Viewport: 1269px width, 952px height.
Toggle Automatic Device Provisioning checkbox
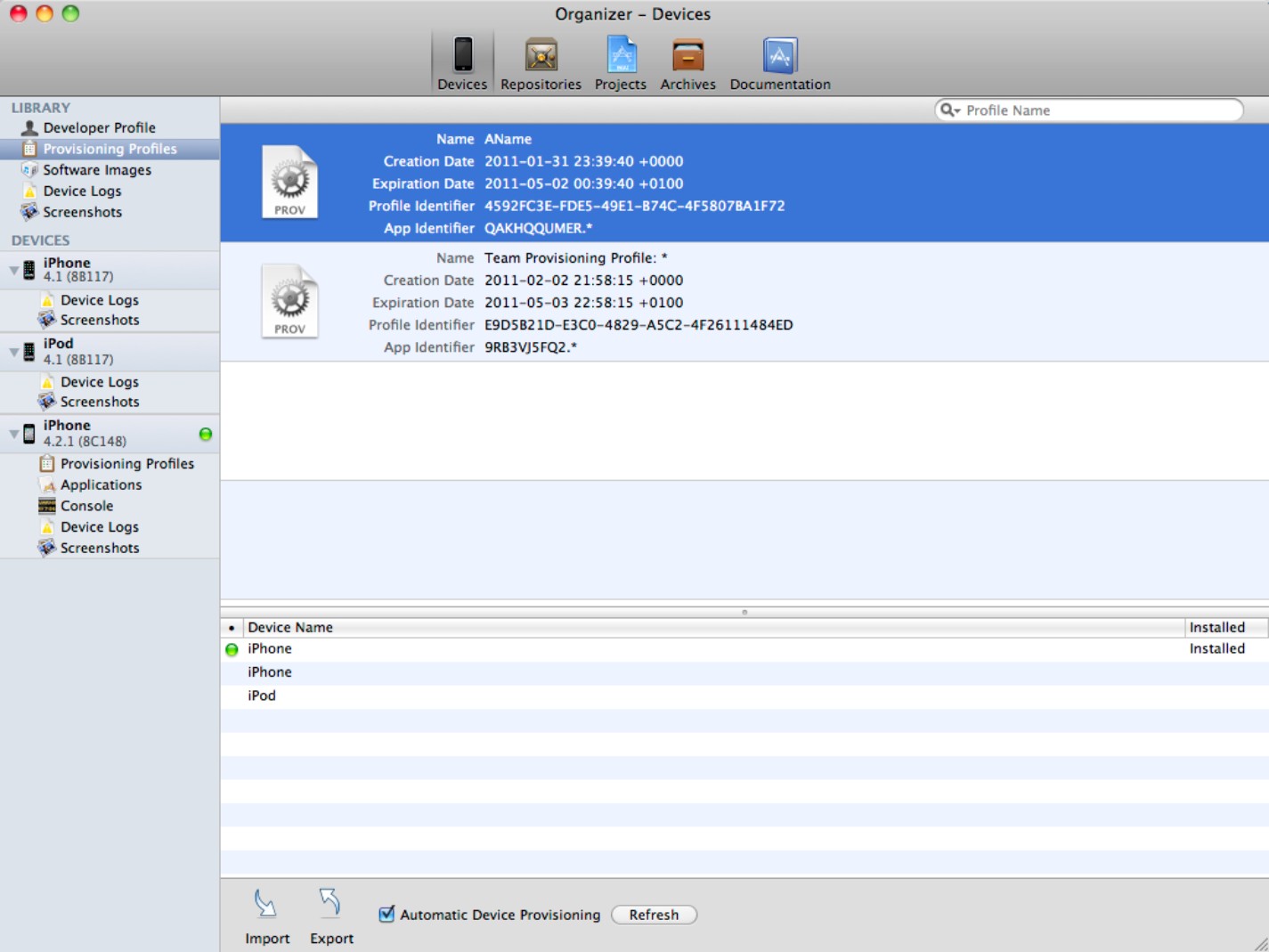click(x=386, y=914)
